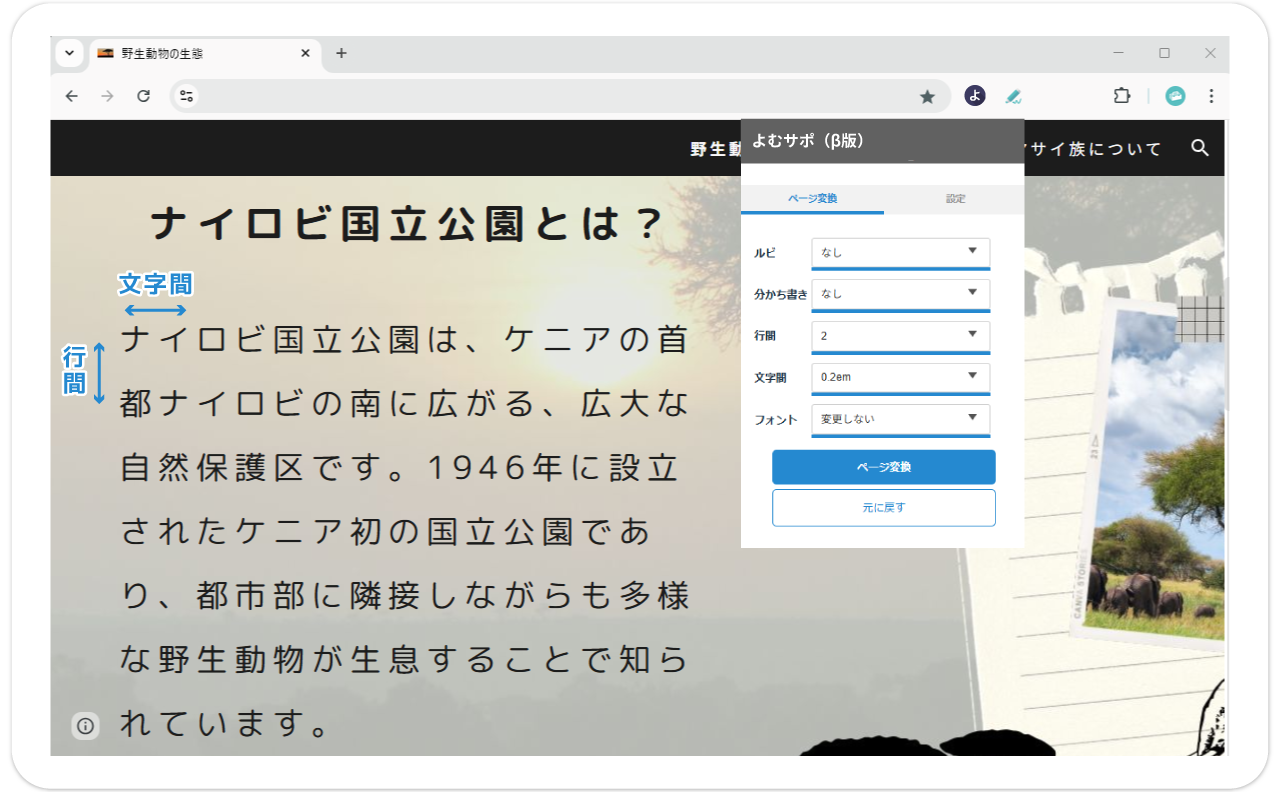1280x792 pixels.
Task: Switch to the 設定 tab
Action: pos(955,199)
